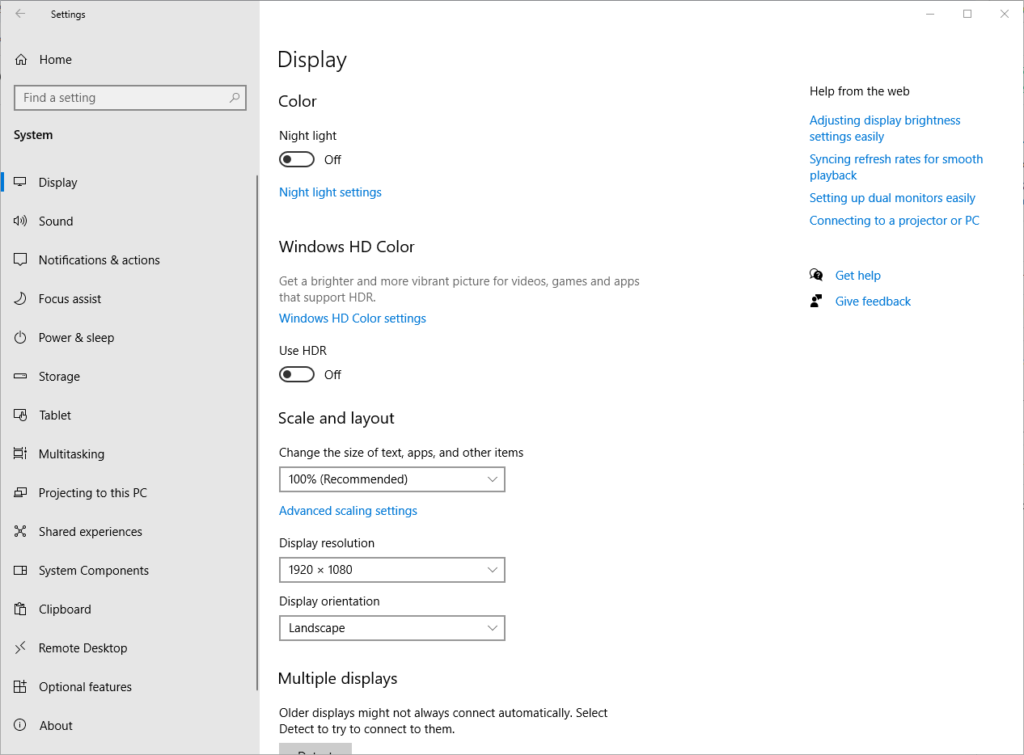
Task: Open Advanced scaling settings link
Action: pos(347,511)
